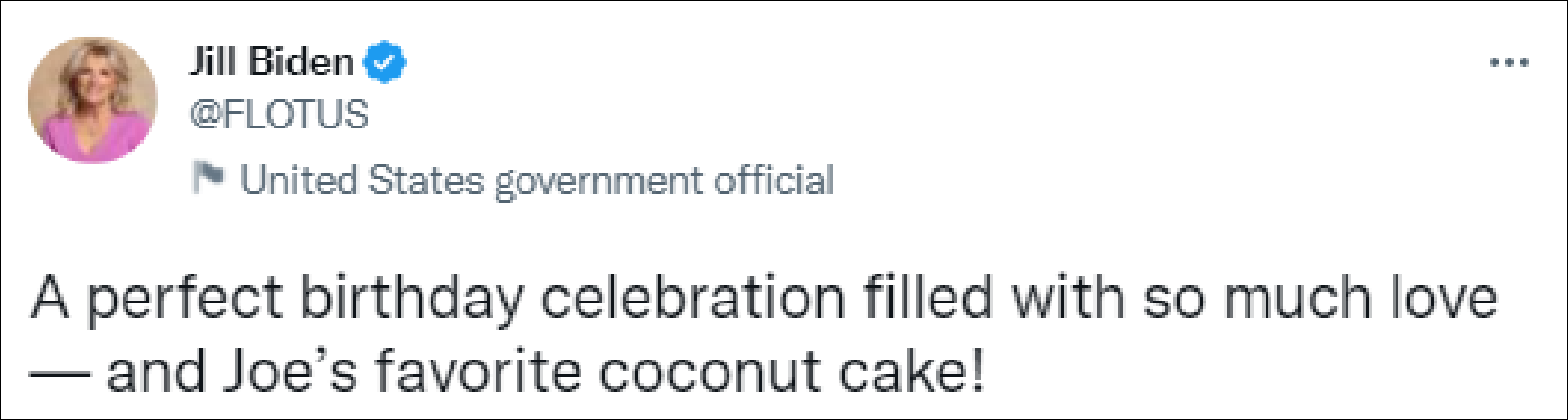Click the blue verified checkmark badge

pyautogui.click(x=384, y=62)
